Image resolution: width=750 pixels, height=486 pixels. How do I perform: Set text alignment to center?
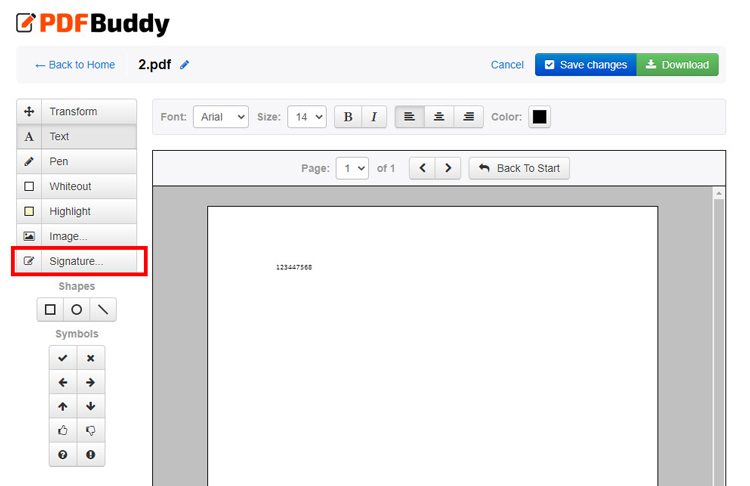click(439, 117)
